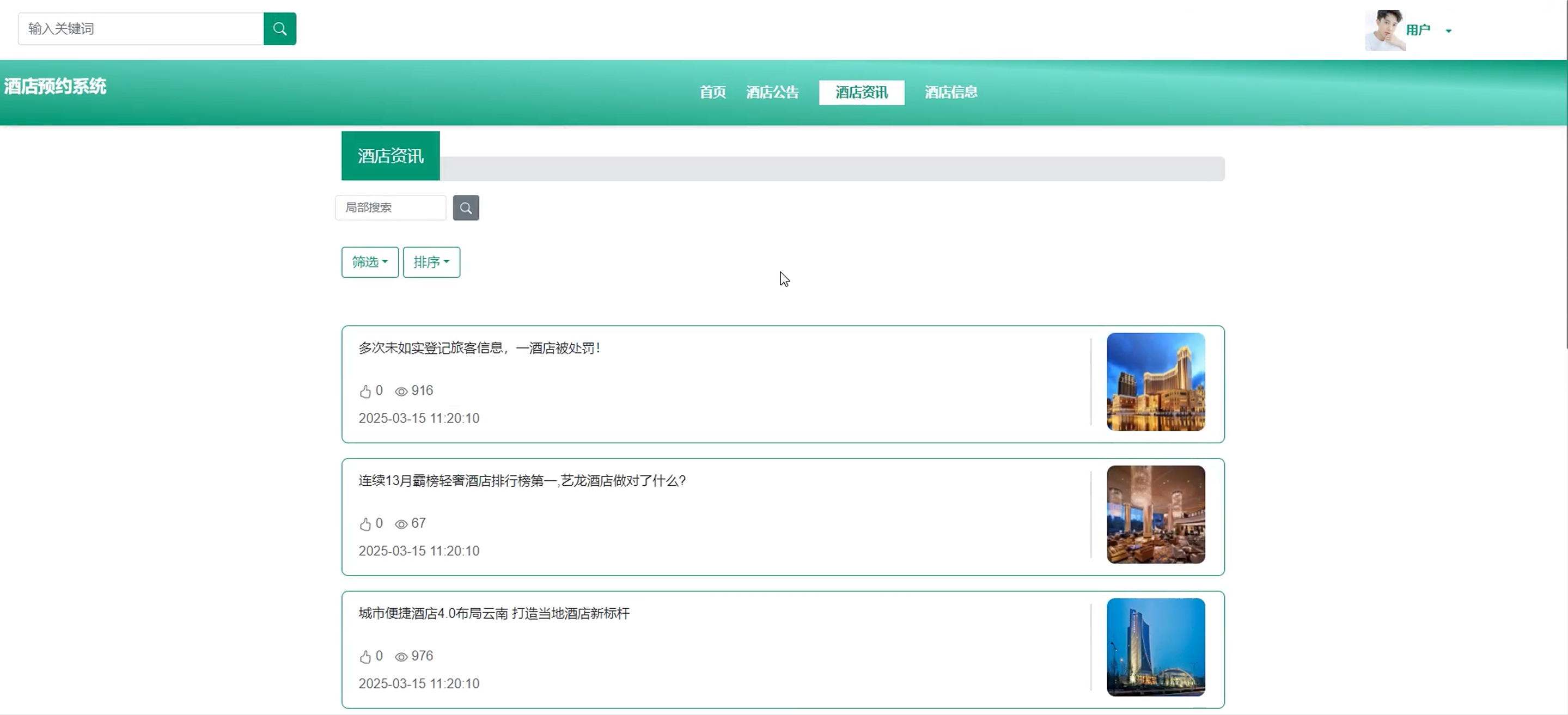Like the 城市便捷酒店4.0 article
1568x715 pixels.
365,657
